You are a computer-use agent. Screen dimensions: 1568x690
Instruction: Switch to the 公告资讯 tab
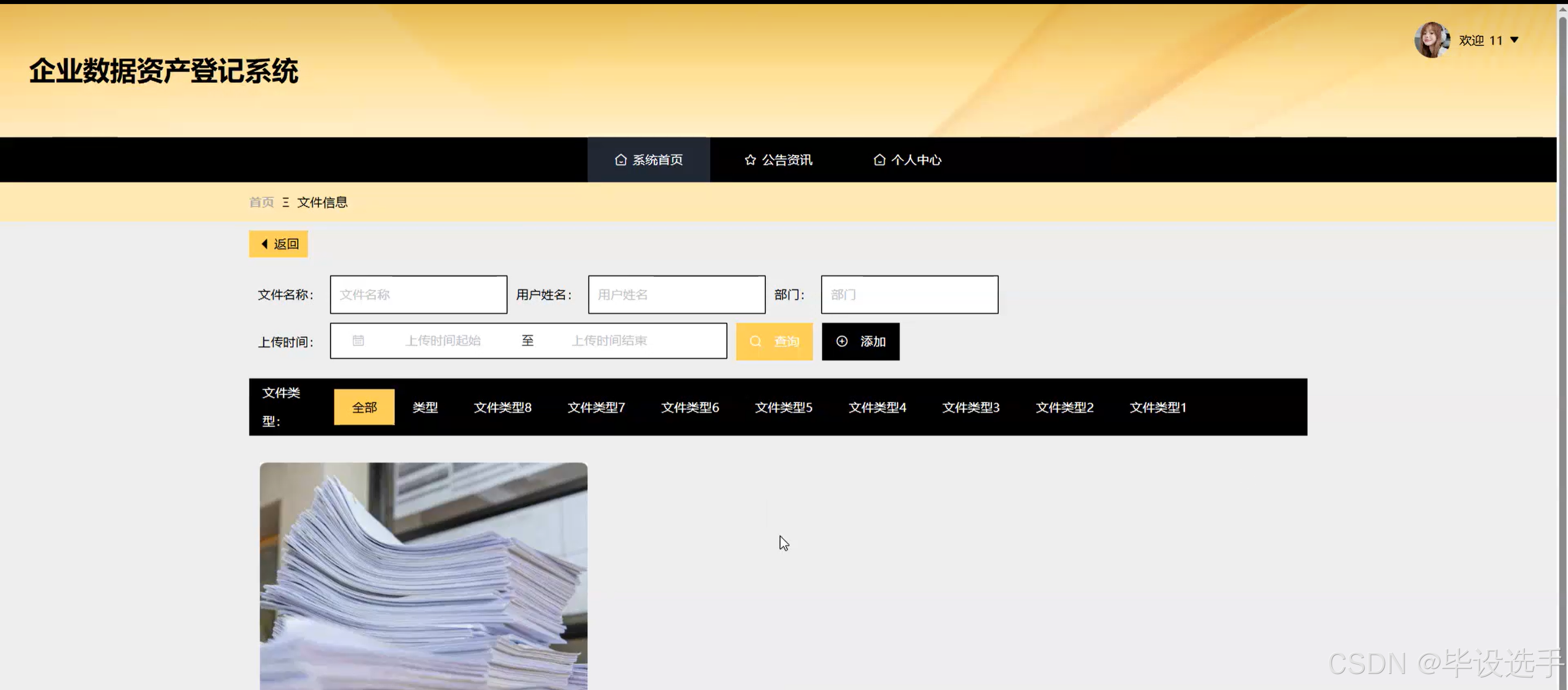pyautogui.click(x=777, y=159)
